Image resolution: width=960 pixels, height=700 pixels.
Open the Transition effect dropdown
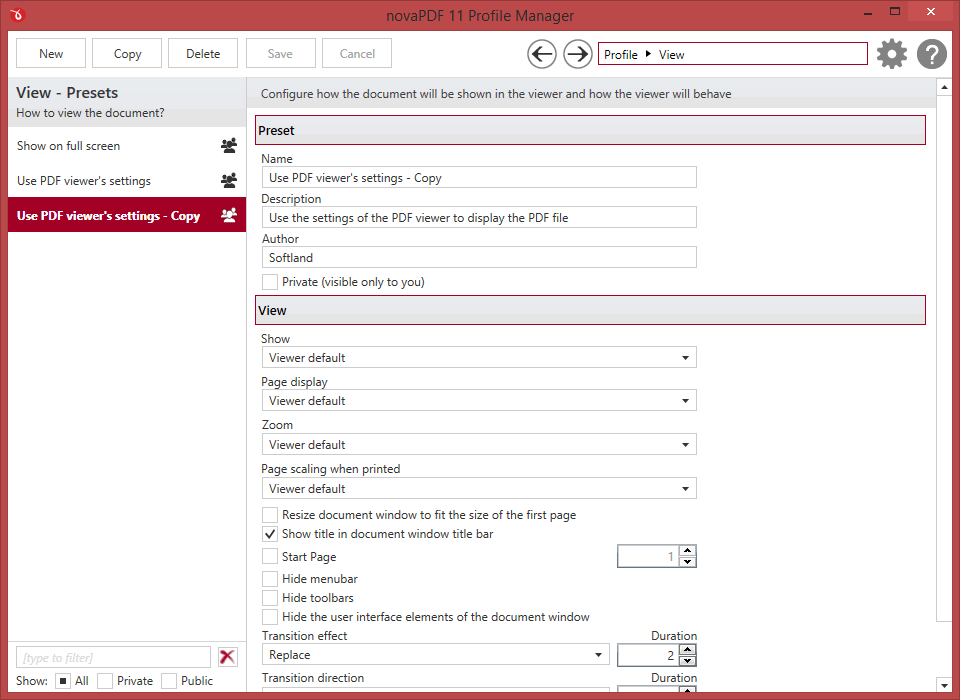[435, 655]
